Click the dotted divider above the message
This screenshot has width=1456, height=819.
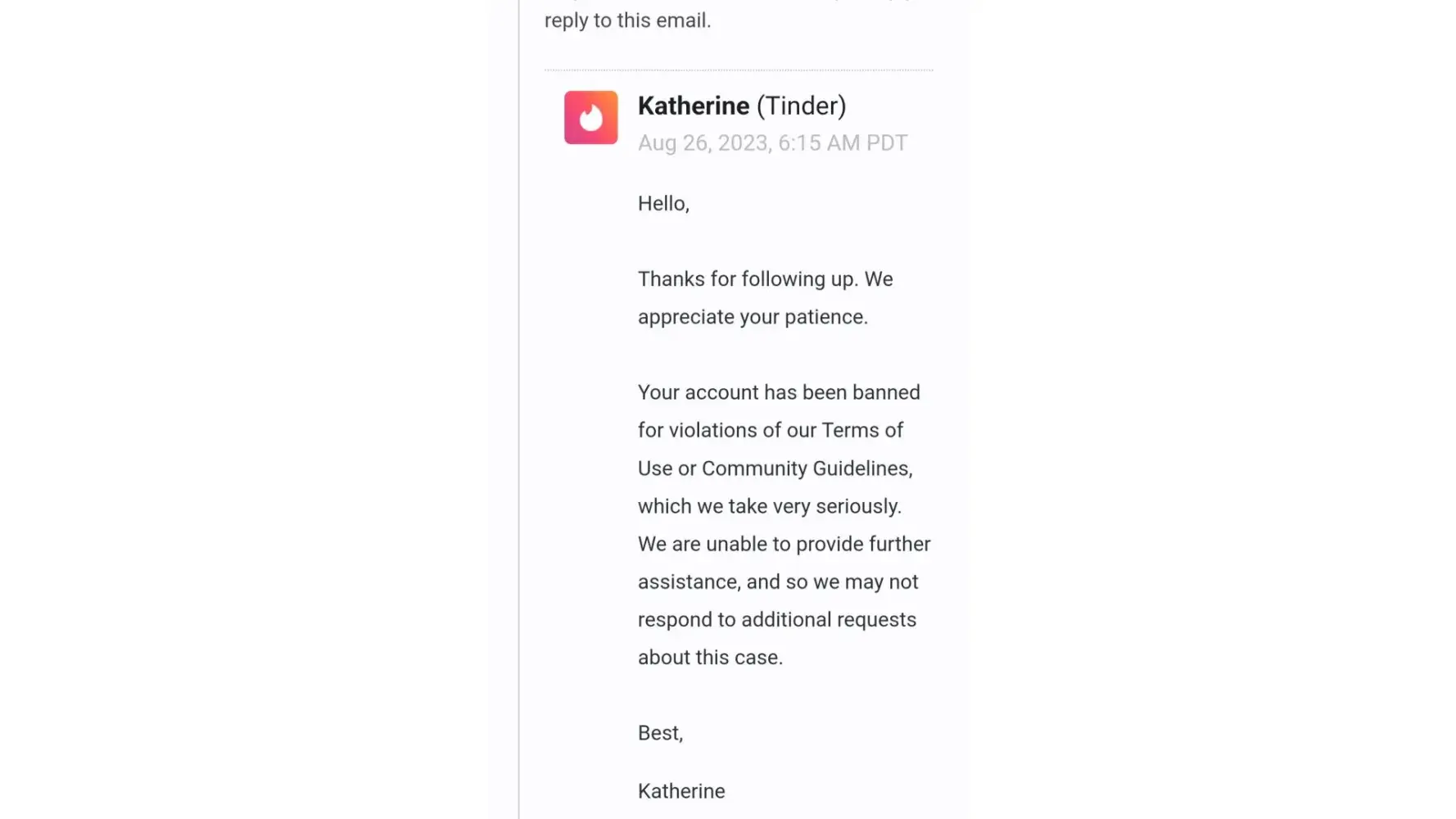pyautogui.click(x=739, y=70)
